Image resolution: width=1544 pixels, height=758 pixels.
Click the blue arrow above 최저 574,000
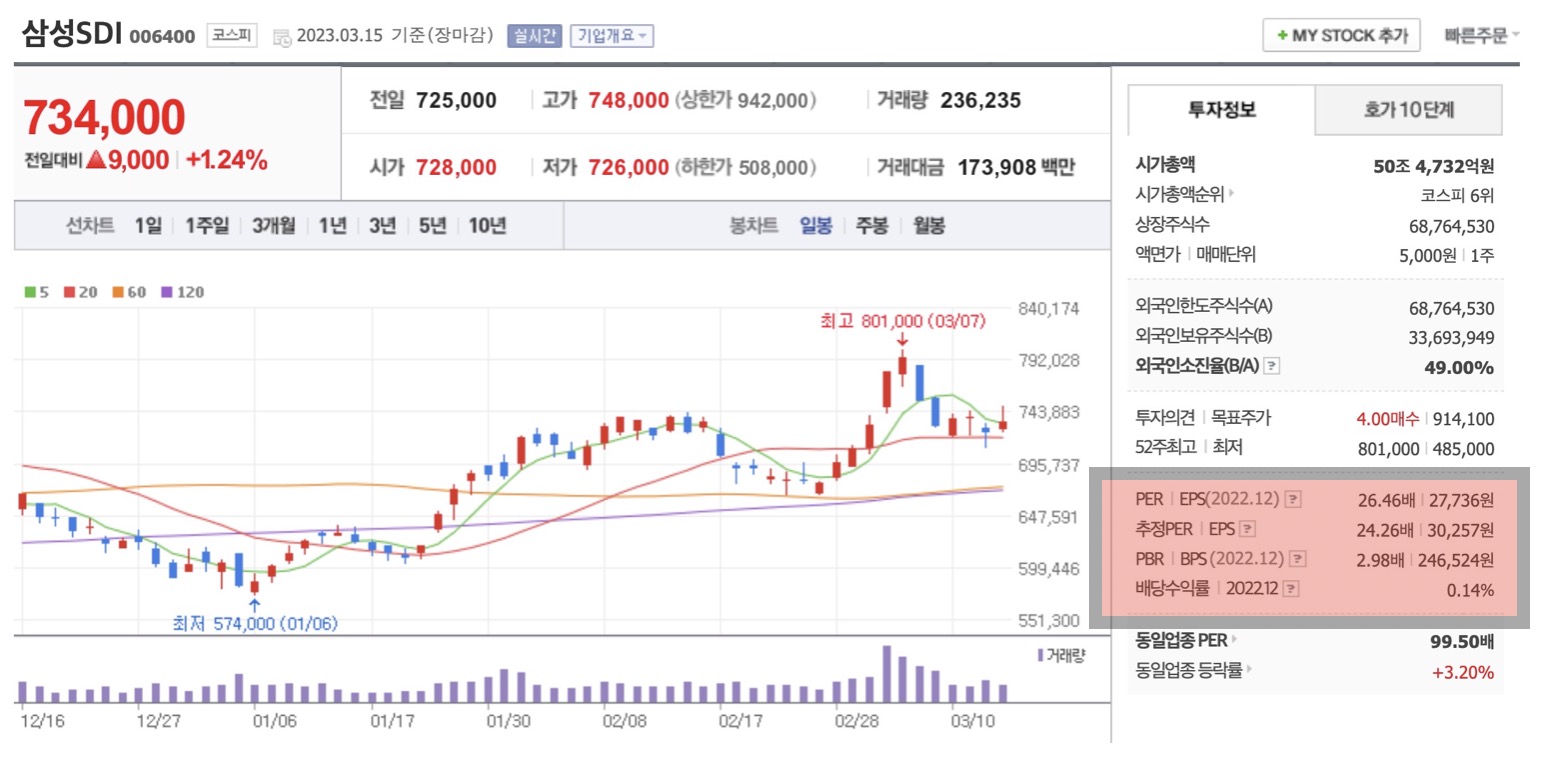(x=254, y=603)
